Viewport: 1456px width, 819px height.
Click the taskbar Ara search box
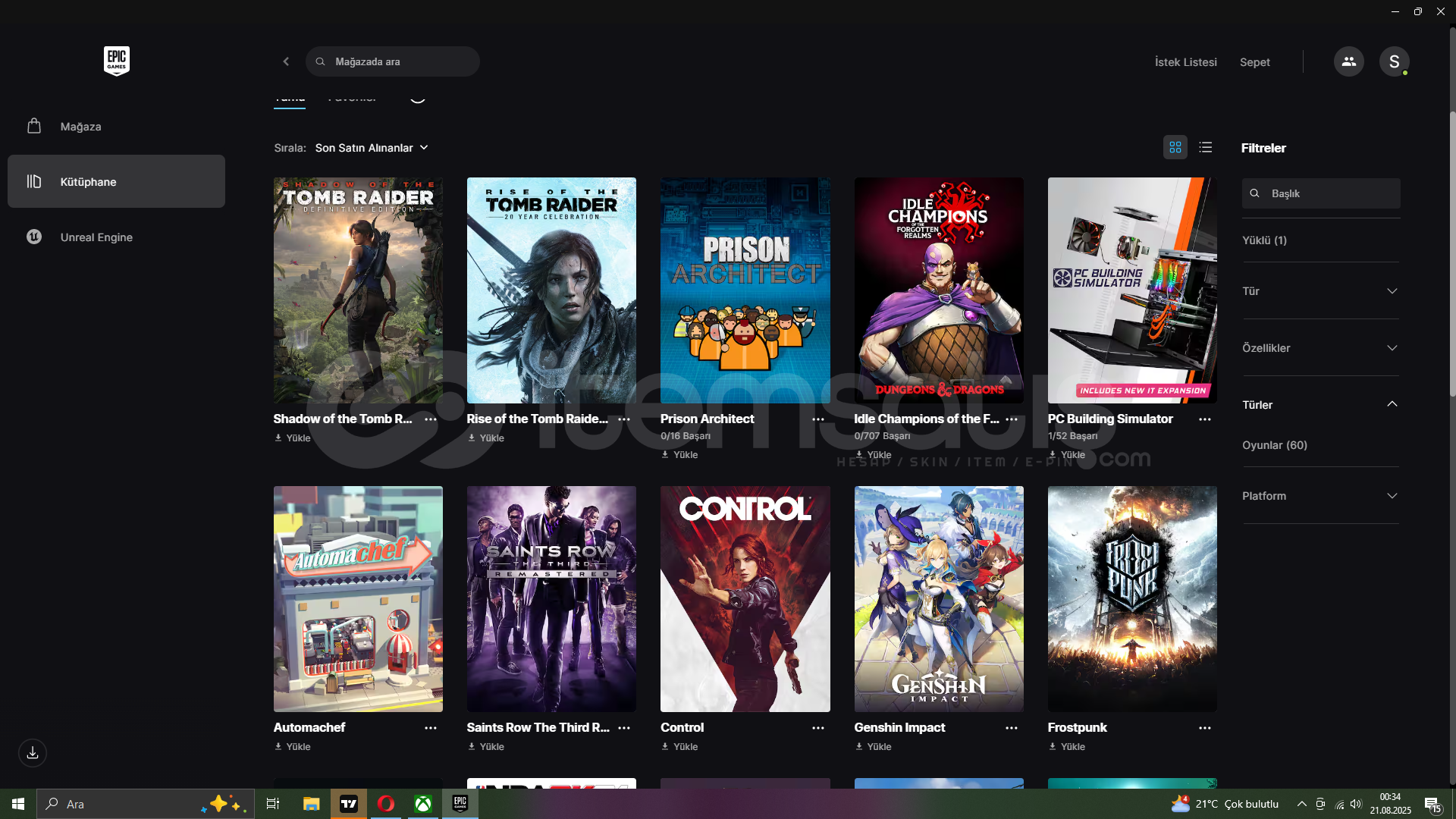coord(146,804)
